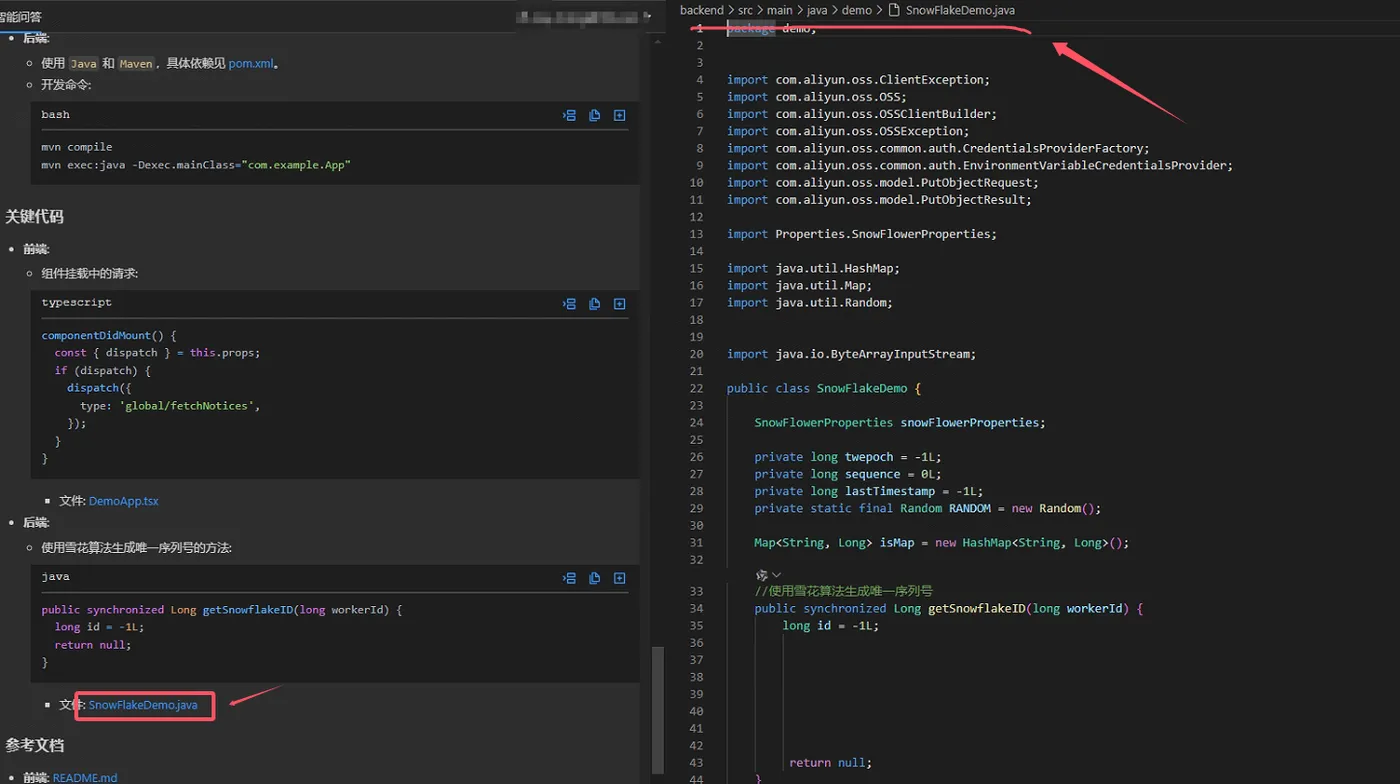The width and height of the screenshot is (1400, 784).
Task: Create new file from typescript block
Action: 619,303
